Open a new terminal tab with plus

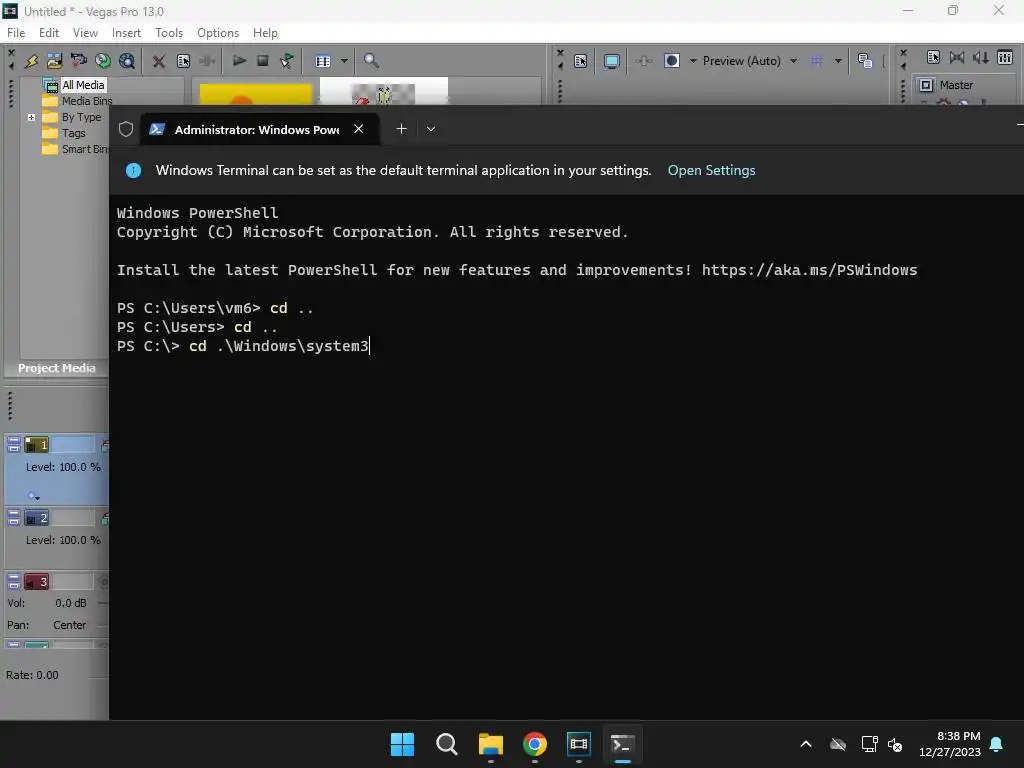click(x=402, y=129)
